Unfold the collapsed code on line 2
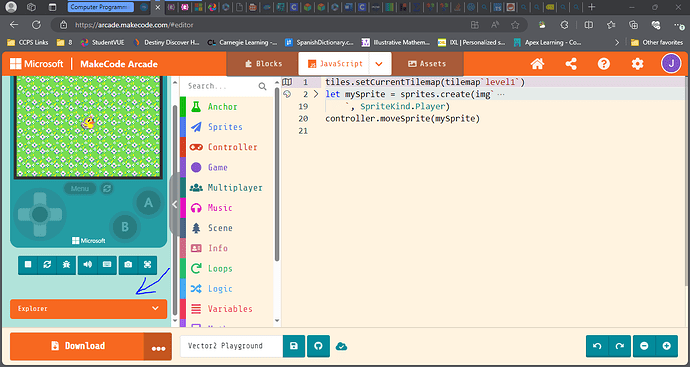Image resolution: width=690 pixels, height=367 pixels. click(x=316, y=94)
